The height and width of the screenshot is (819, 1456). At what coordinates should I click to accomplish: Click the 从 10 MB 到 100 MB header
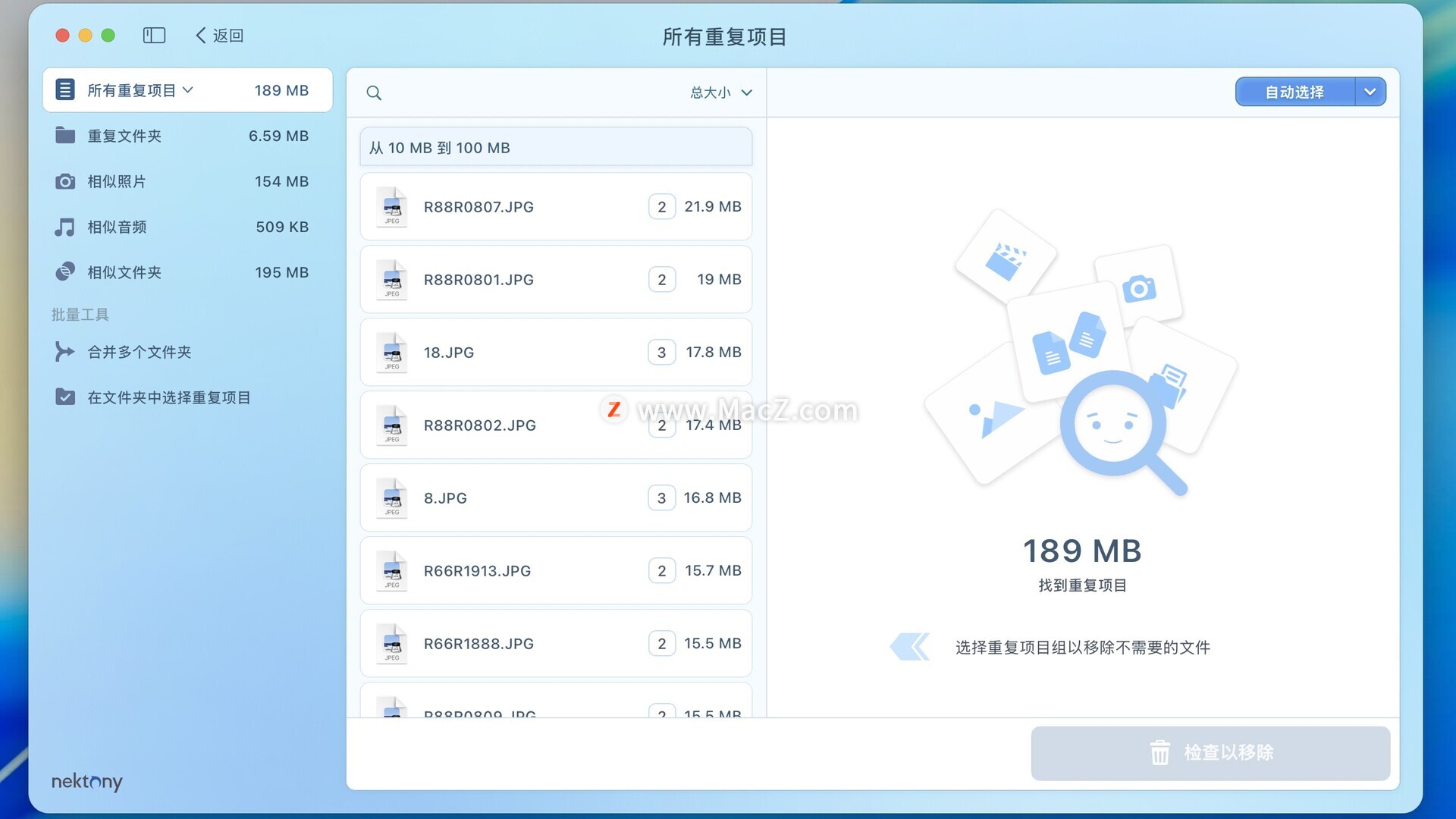tap(556, 148)
